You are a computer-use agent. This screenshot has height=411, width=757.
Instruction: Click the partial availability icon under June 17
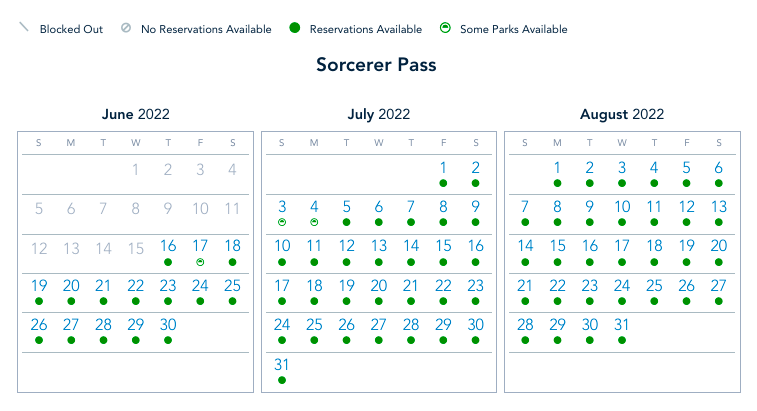[x=200, y=261]
